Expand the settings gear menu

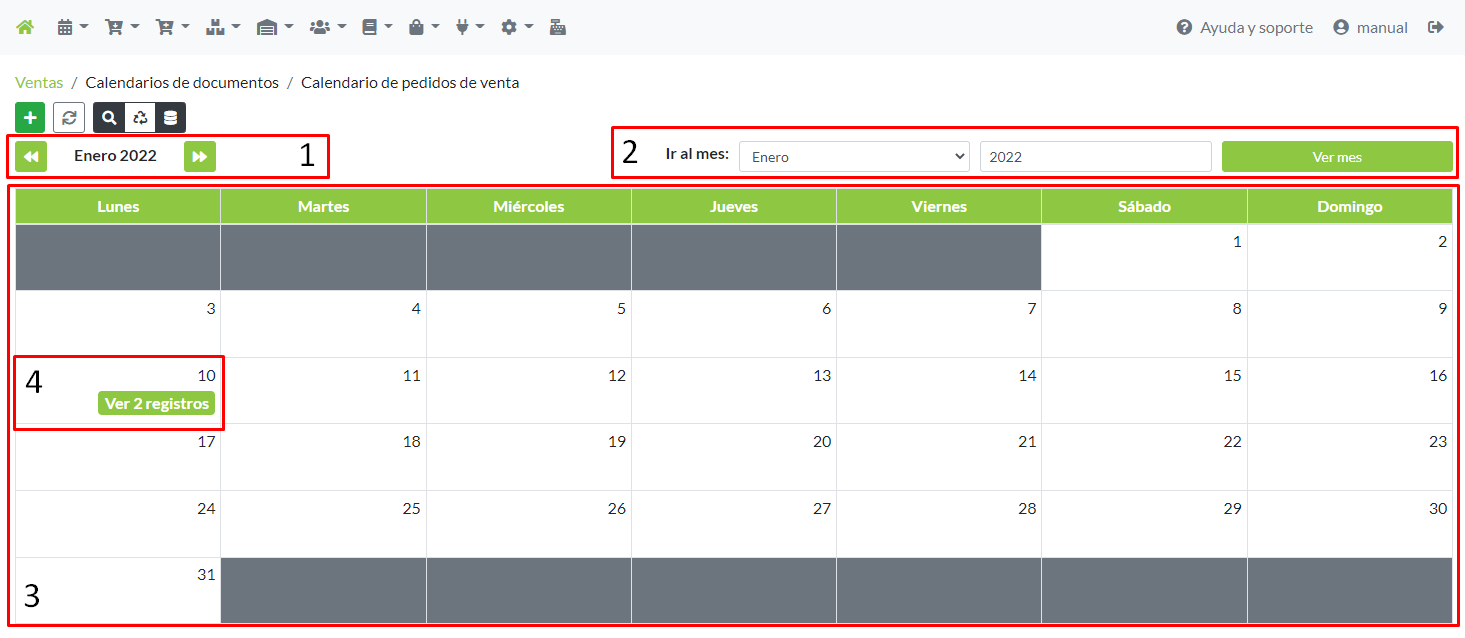point(516,27)
